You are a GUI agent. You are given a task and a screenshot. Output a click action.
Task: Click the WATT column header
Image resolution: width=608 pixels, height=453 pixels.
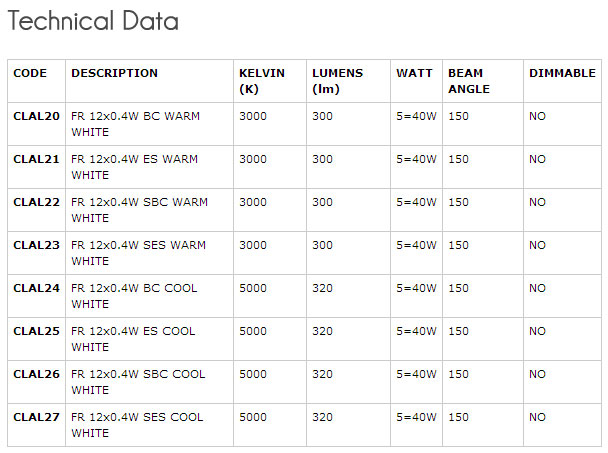pos(414,73)
